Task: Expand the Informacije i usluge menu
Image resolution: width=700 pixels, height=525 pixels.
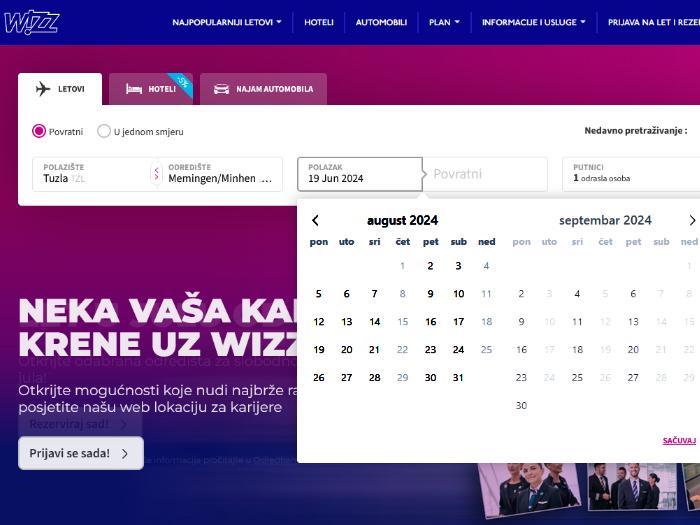Action: tap(534, 22)
